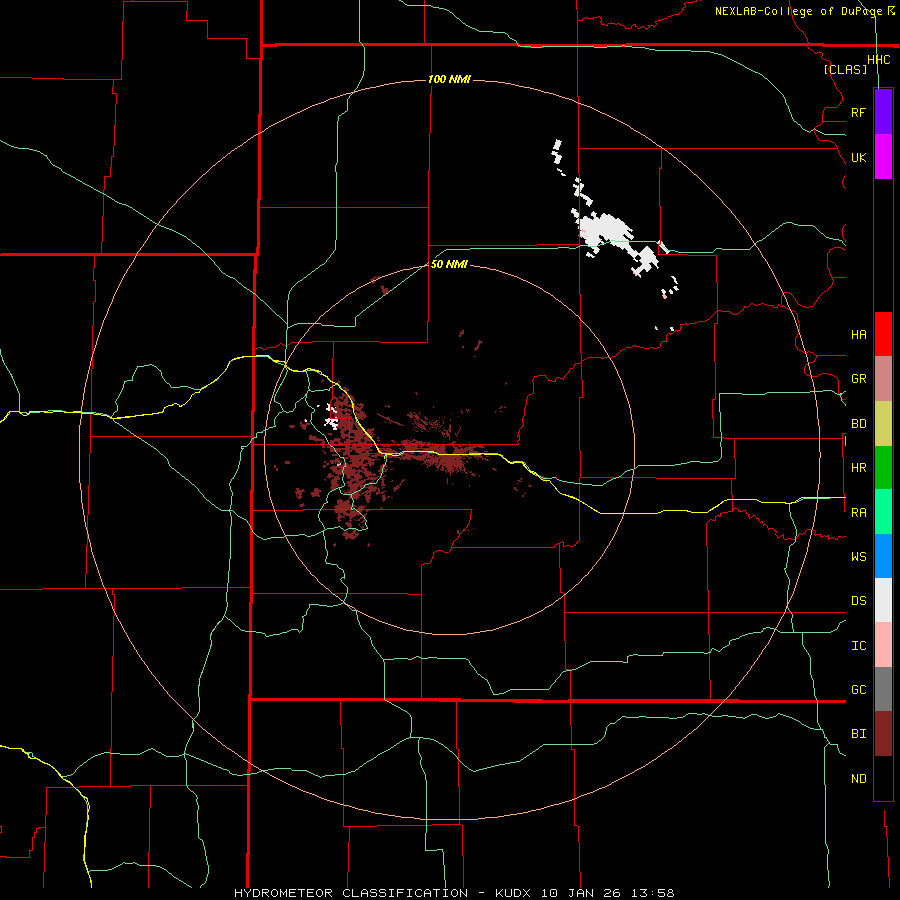Pick the RA light-green legend color block
900x900 pixels.
[883, 512]
